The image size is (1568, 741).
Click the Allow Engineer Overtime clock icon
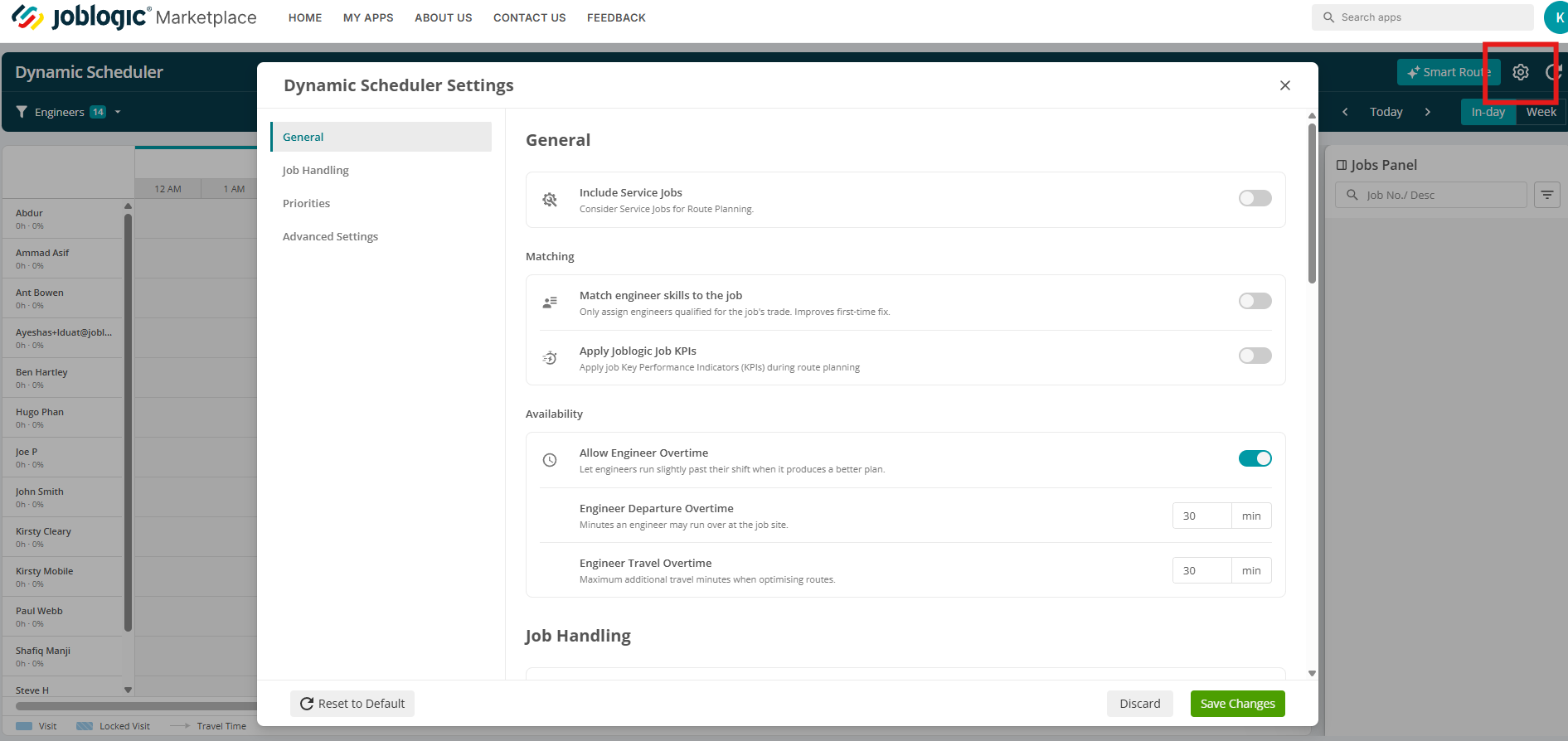pyautogui.click(x=550, y=460)
